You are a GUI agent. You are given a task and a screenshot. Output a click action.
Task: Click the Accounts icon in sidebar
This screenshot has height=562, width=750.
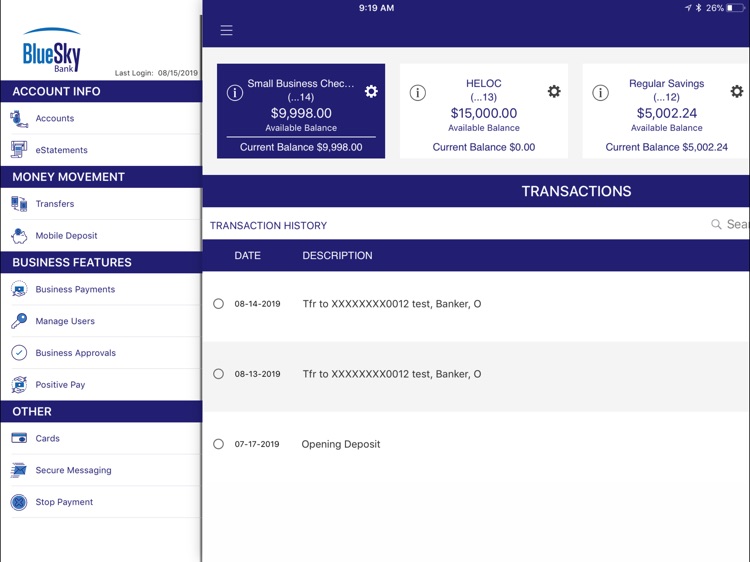[x=19, y=119]
